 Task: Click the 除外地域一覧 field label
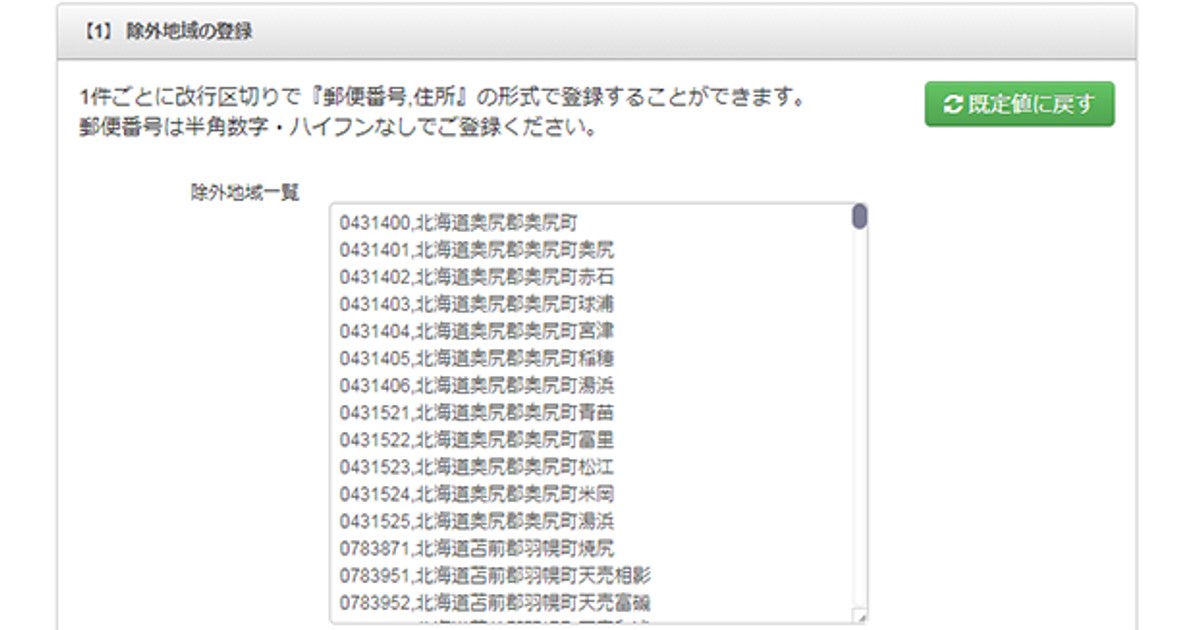tap(245, 193)
